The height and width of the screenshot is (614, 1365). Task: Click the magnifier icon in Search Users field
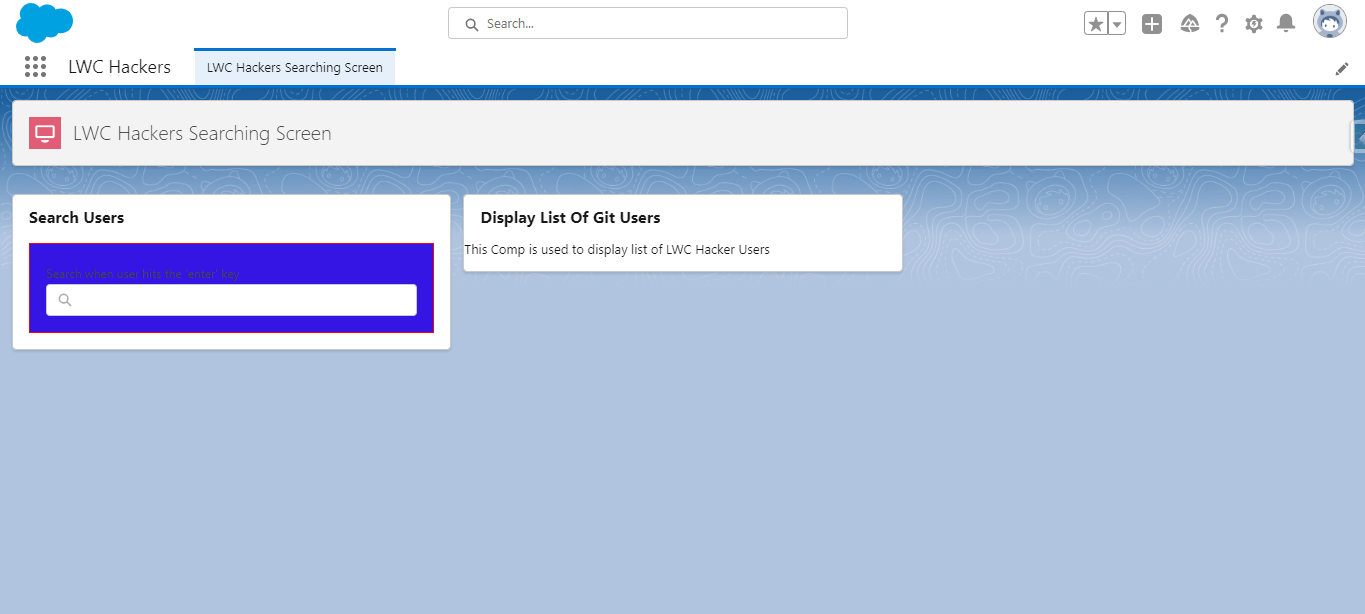tap(65, 300)
